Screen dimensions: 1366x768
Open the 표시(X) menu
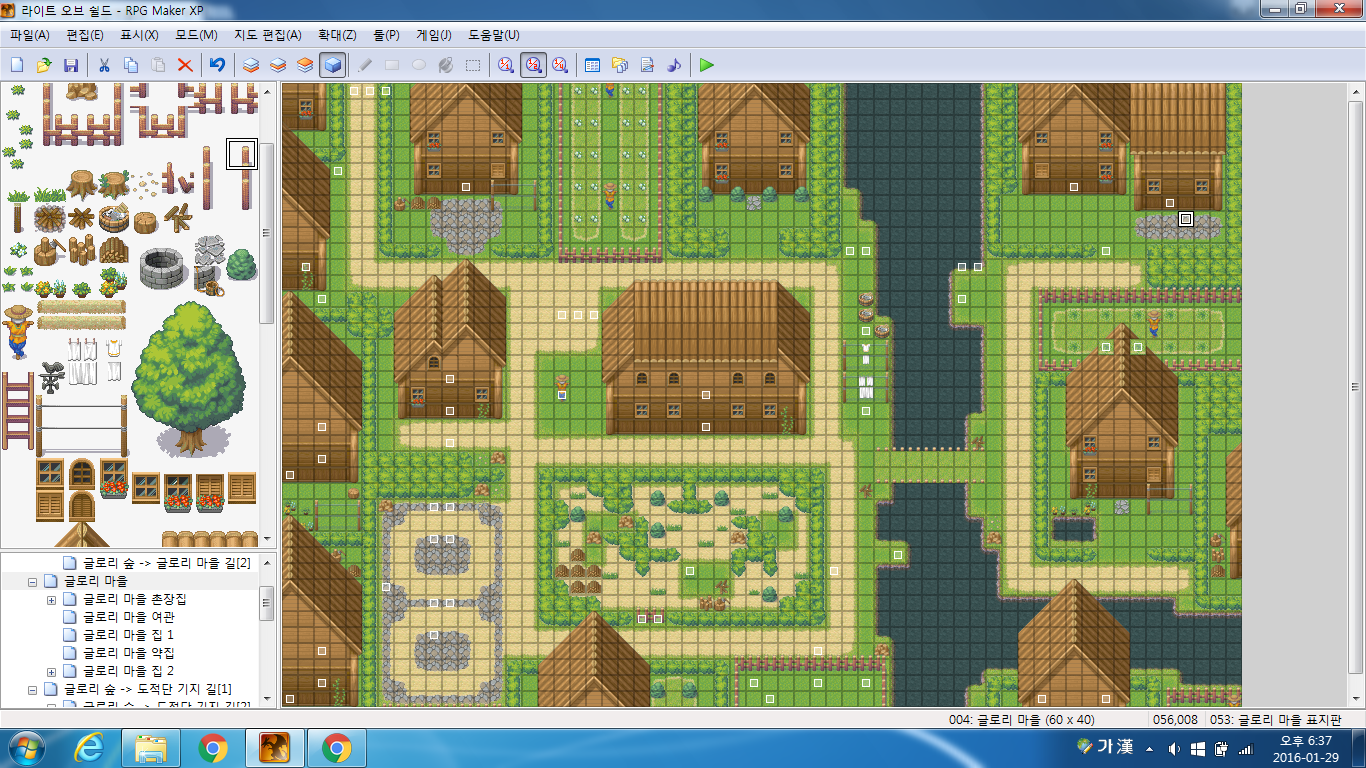pyautogui.click(x=139, y=35)
